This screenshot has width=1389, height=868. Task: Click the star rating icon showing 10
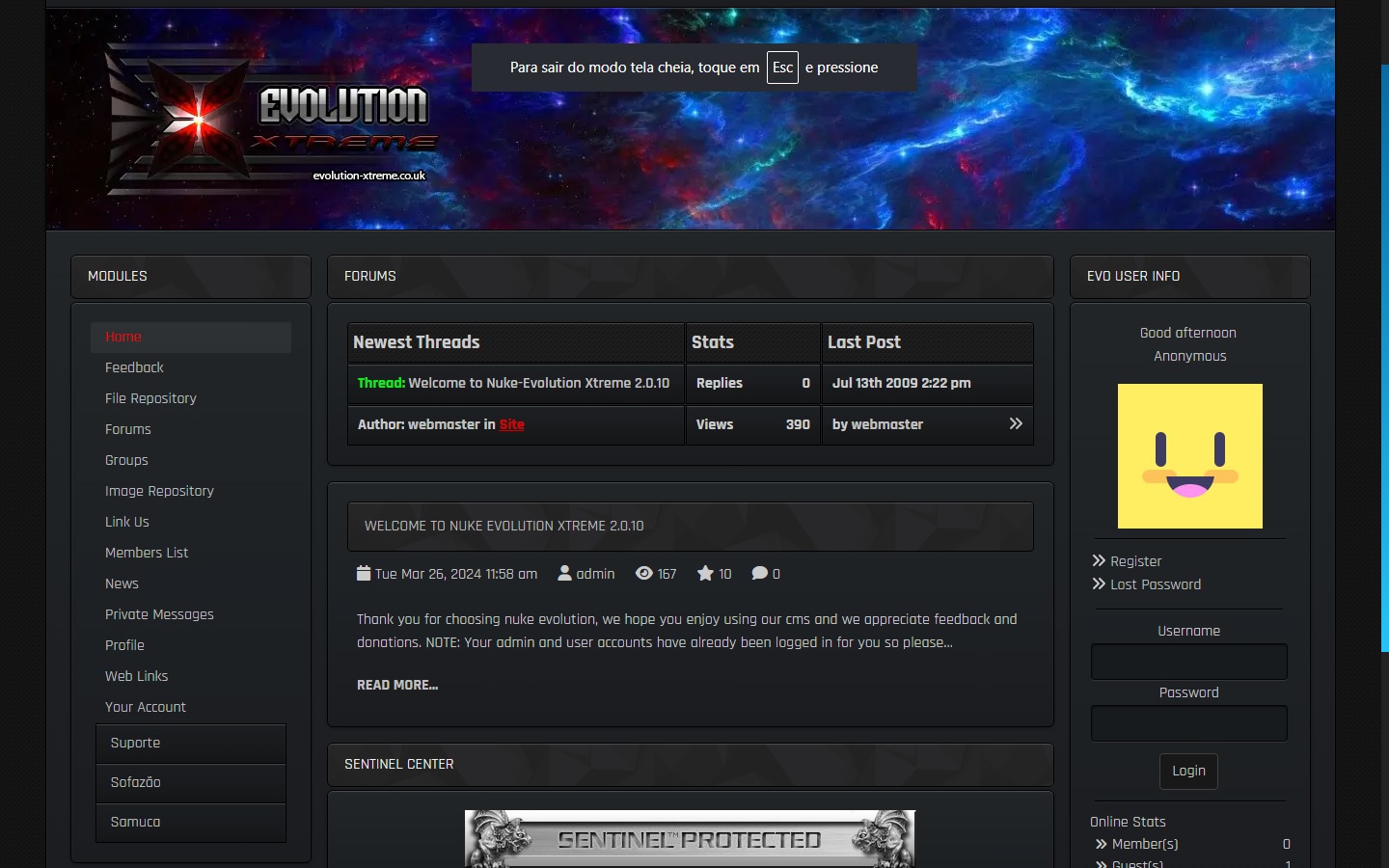point(705,573)
